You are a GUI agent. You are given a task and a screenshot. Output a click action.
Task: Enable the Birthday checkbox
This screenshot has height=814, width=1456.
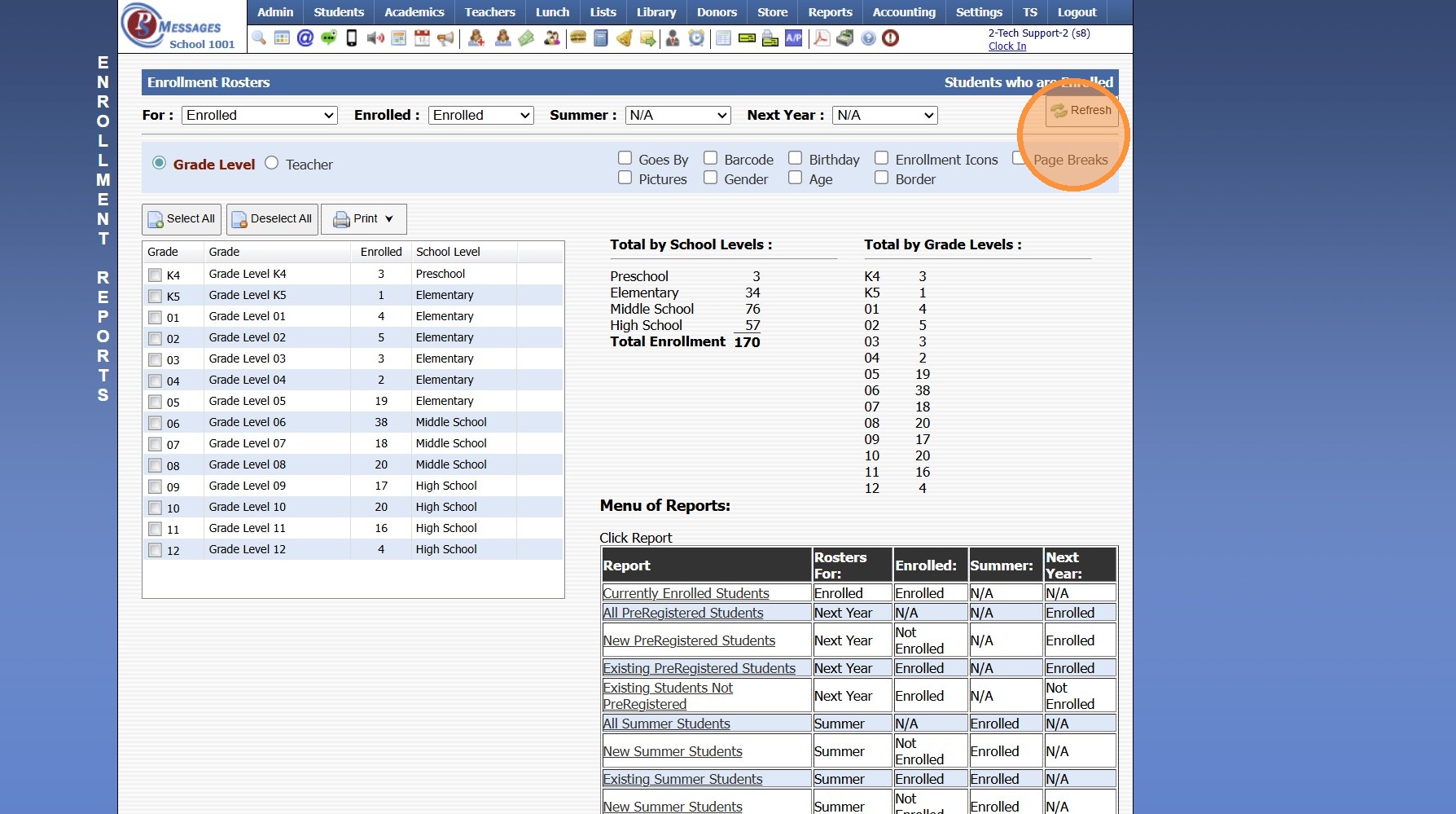coord(795,158)
